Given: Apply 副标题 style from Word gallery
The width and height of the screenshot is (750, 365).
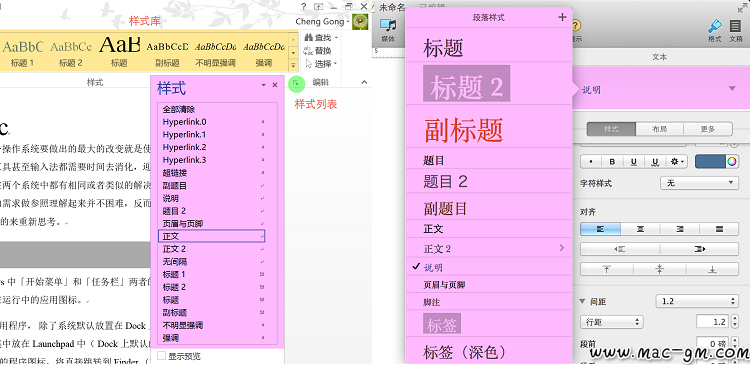Looking at the screenshot, I should click(167, 53).
